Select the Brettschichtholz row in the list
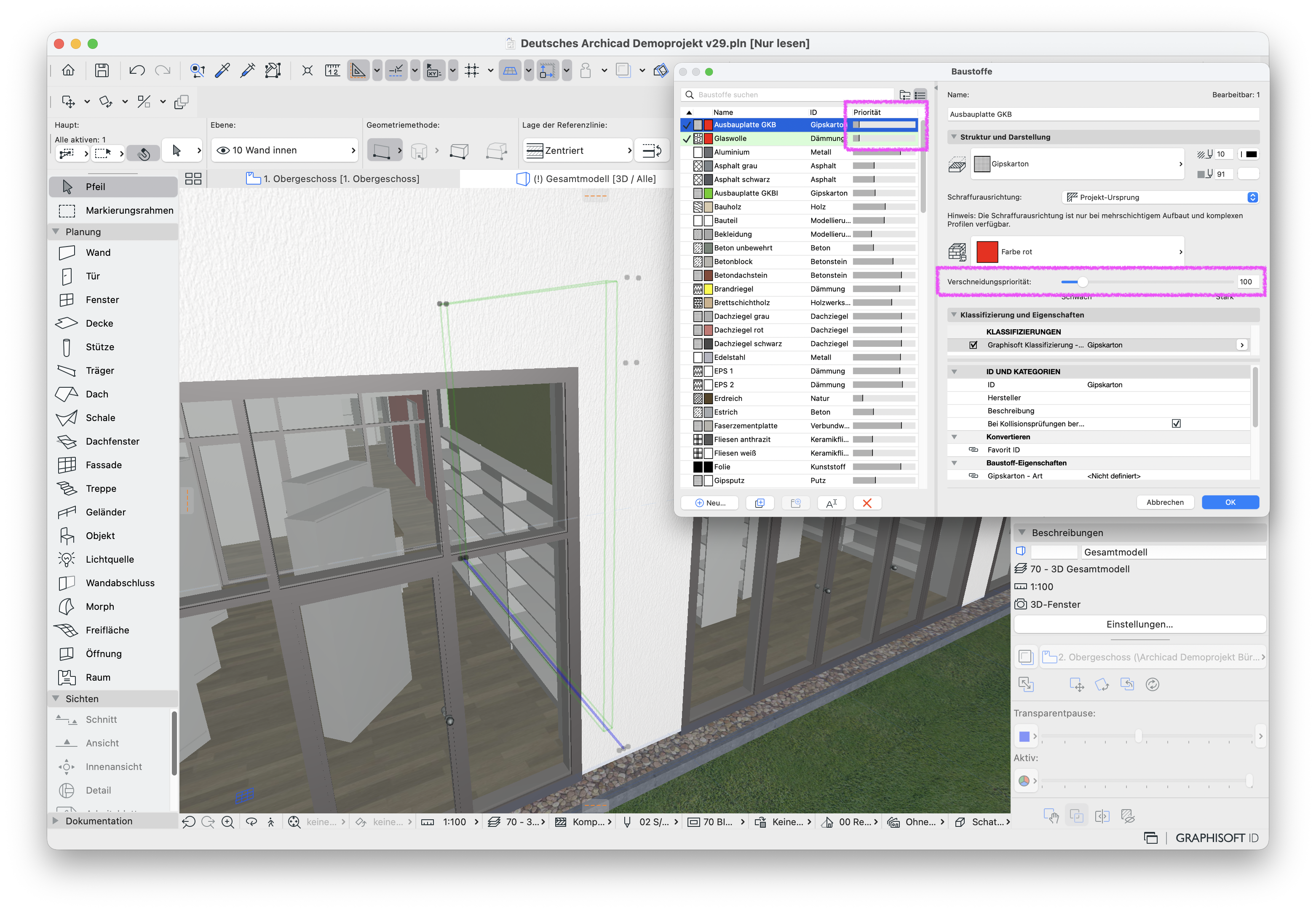 click(x=800, y=303)
